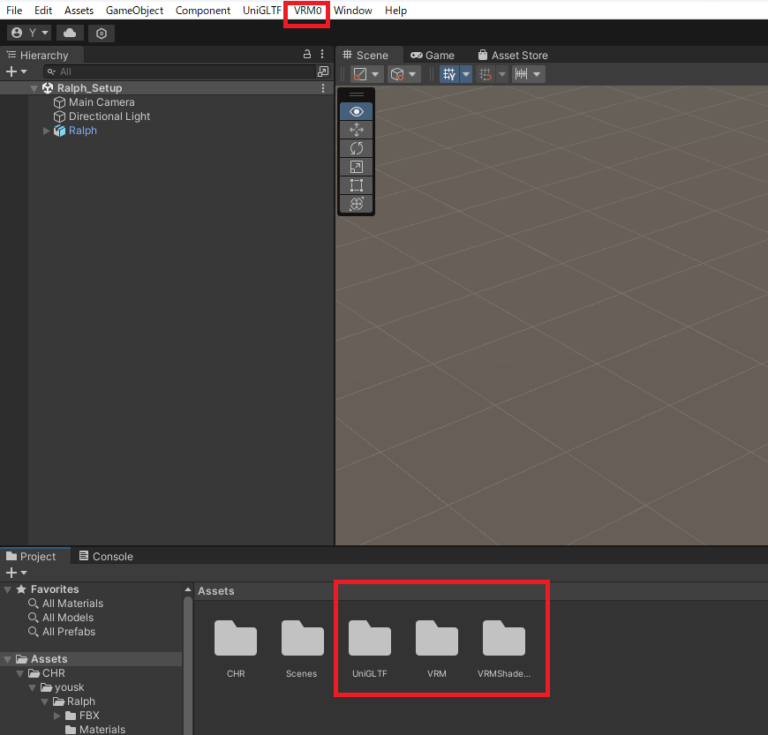The height and width of the screenshot is (735, 768).
Task: Expand the Ralph object in Hierarchy
Action: (46, 131)
